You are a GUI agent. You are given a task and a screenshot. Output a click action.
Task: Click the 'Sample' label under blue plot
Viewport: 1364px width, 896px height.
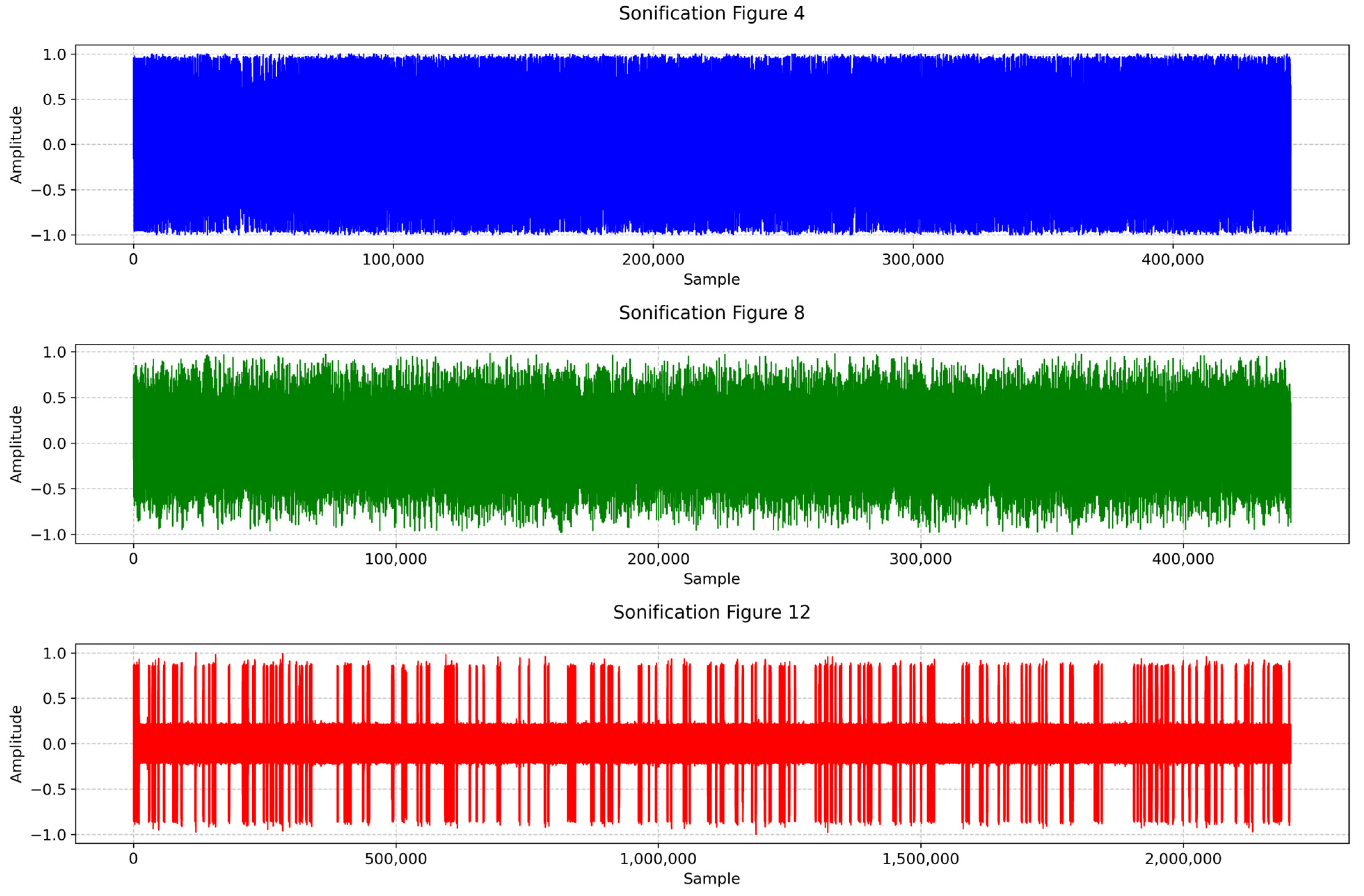(711, 279)
